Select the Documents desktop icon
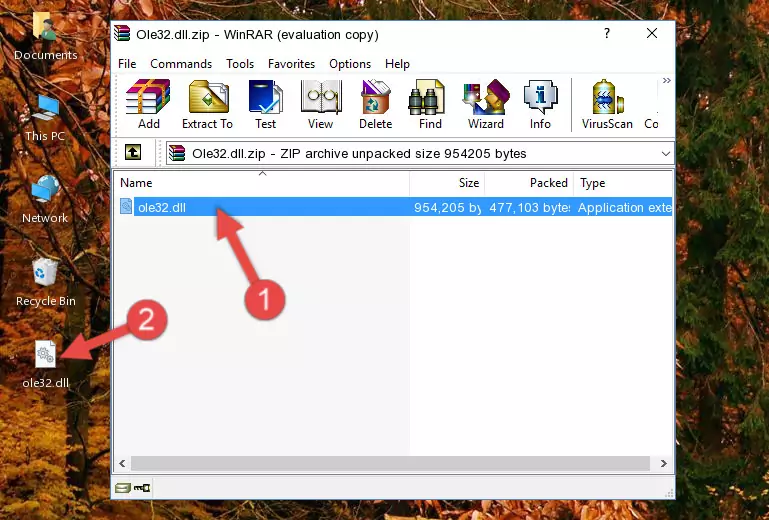The width and height of the screenshot is (769, 520). [46, 36]
